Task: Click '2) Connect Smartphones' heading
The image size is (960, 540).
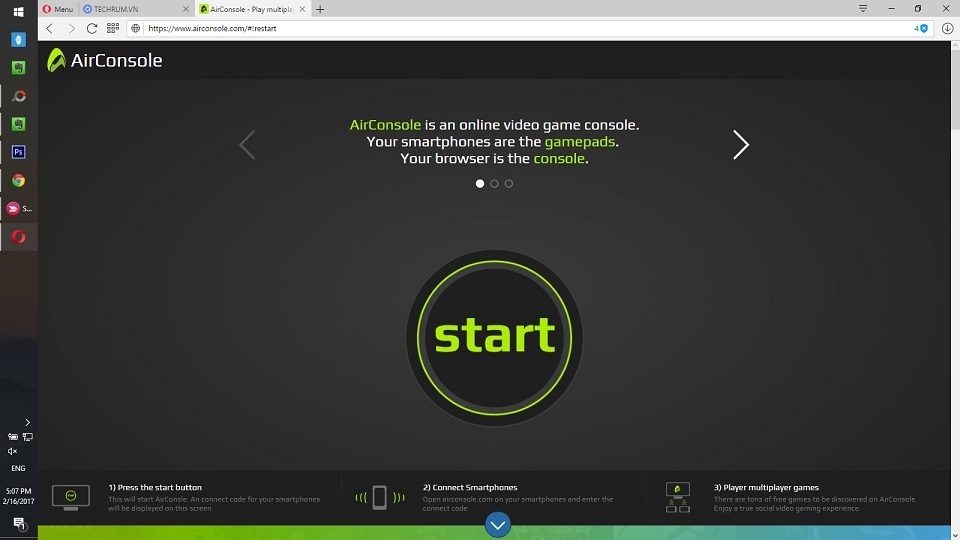Action: 470,487
